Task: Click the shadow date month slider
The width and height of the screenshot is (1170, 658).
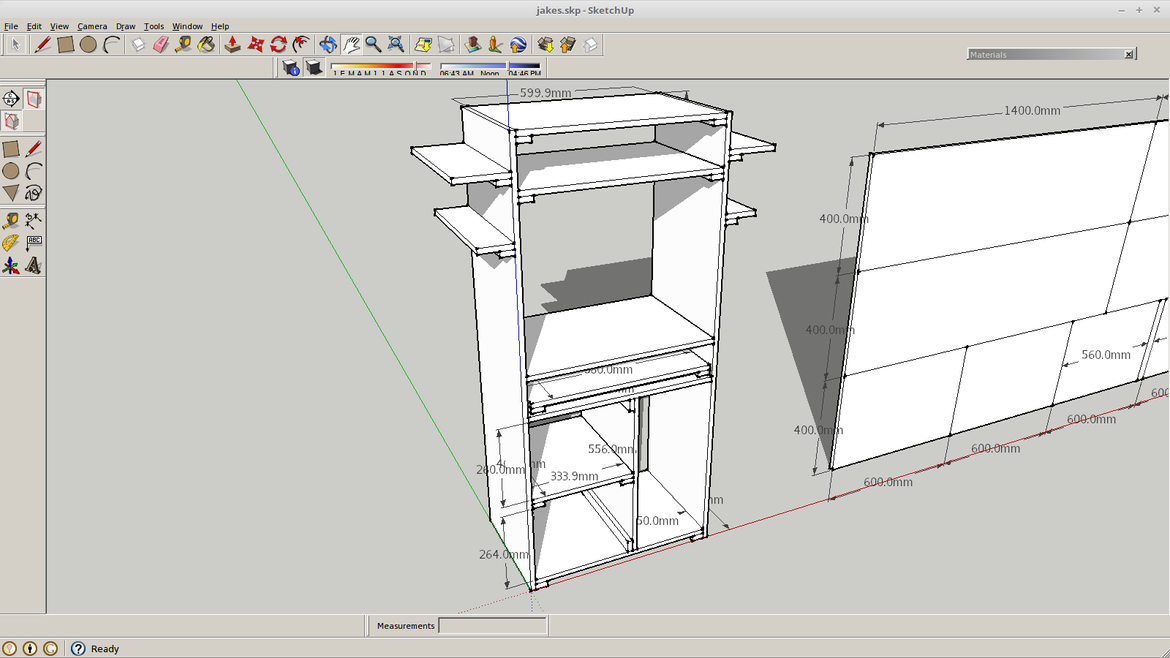Action: [x=380, y=68]
